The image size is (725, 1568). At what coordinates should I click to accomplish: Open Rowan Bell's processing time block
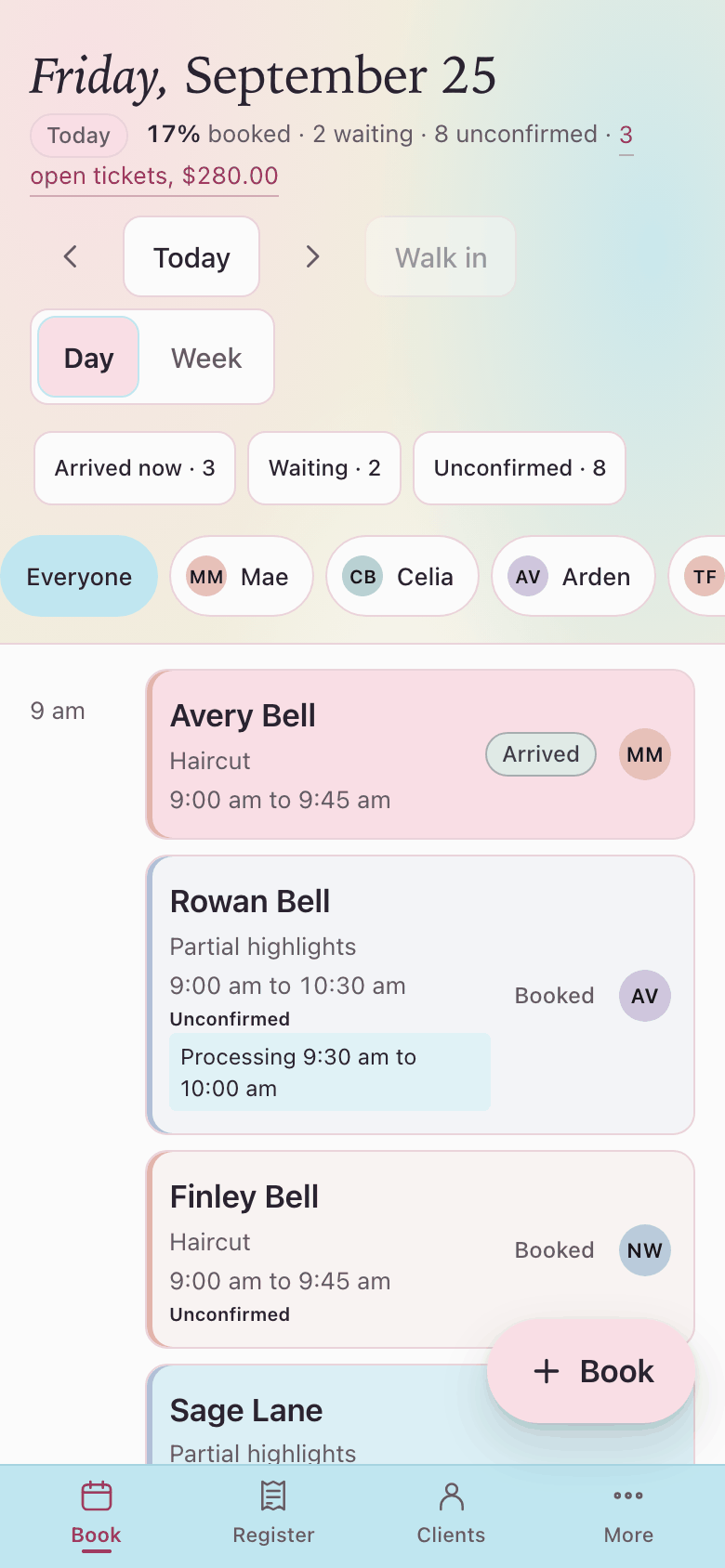[x=330, y=1072]
